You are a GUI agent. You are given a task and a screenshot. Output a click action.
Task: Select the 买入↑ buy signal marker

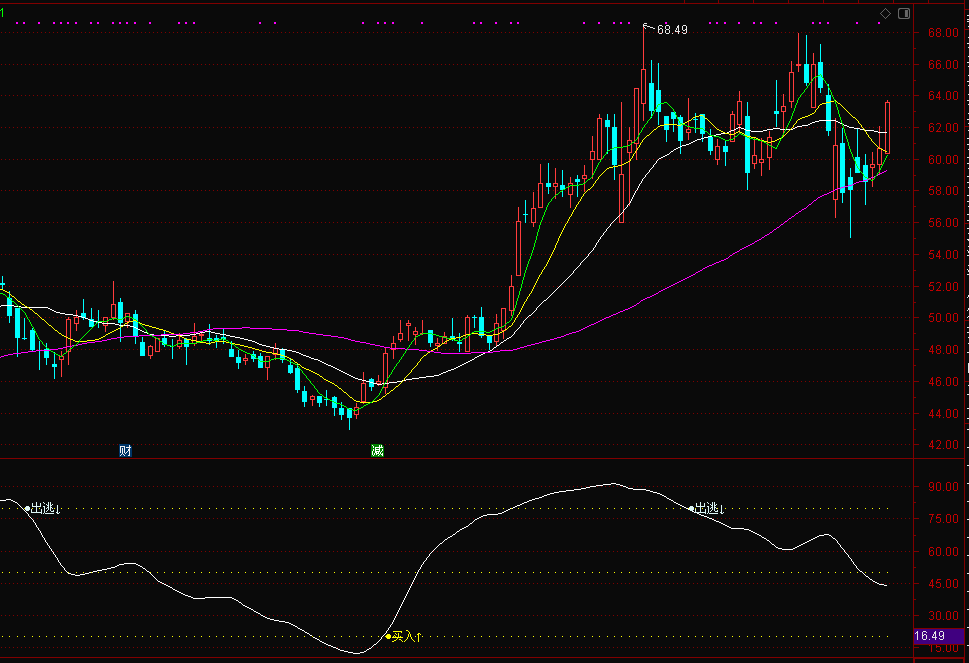click(404, 636)
